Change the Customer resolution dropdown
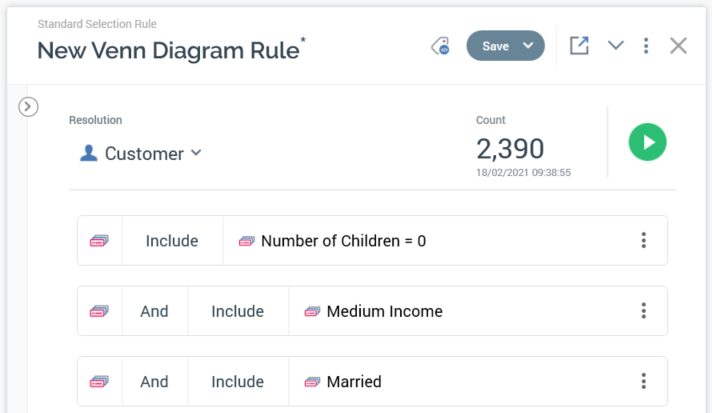 (196, 153)
